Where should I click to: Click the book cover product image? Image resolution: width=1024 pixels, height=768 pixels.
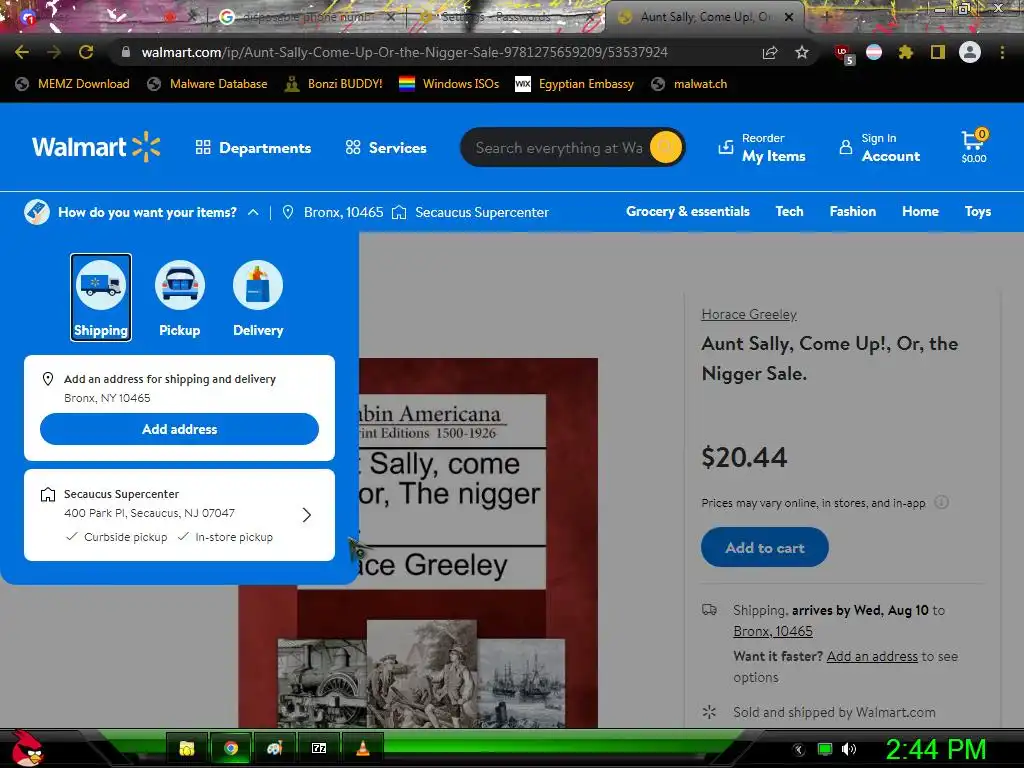[418, 542]
